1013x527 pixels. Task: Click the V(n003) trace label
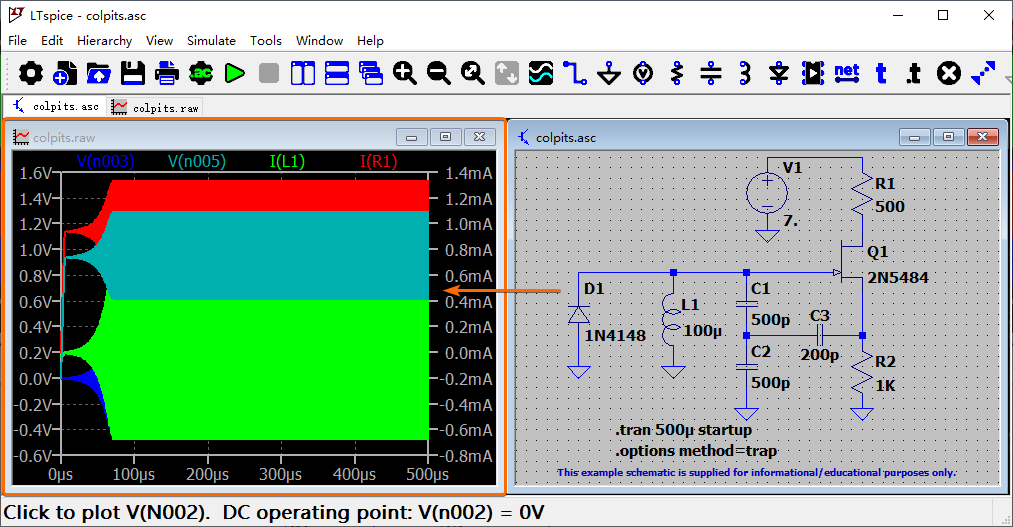click(x=105, y=161)
